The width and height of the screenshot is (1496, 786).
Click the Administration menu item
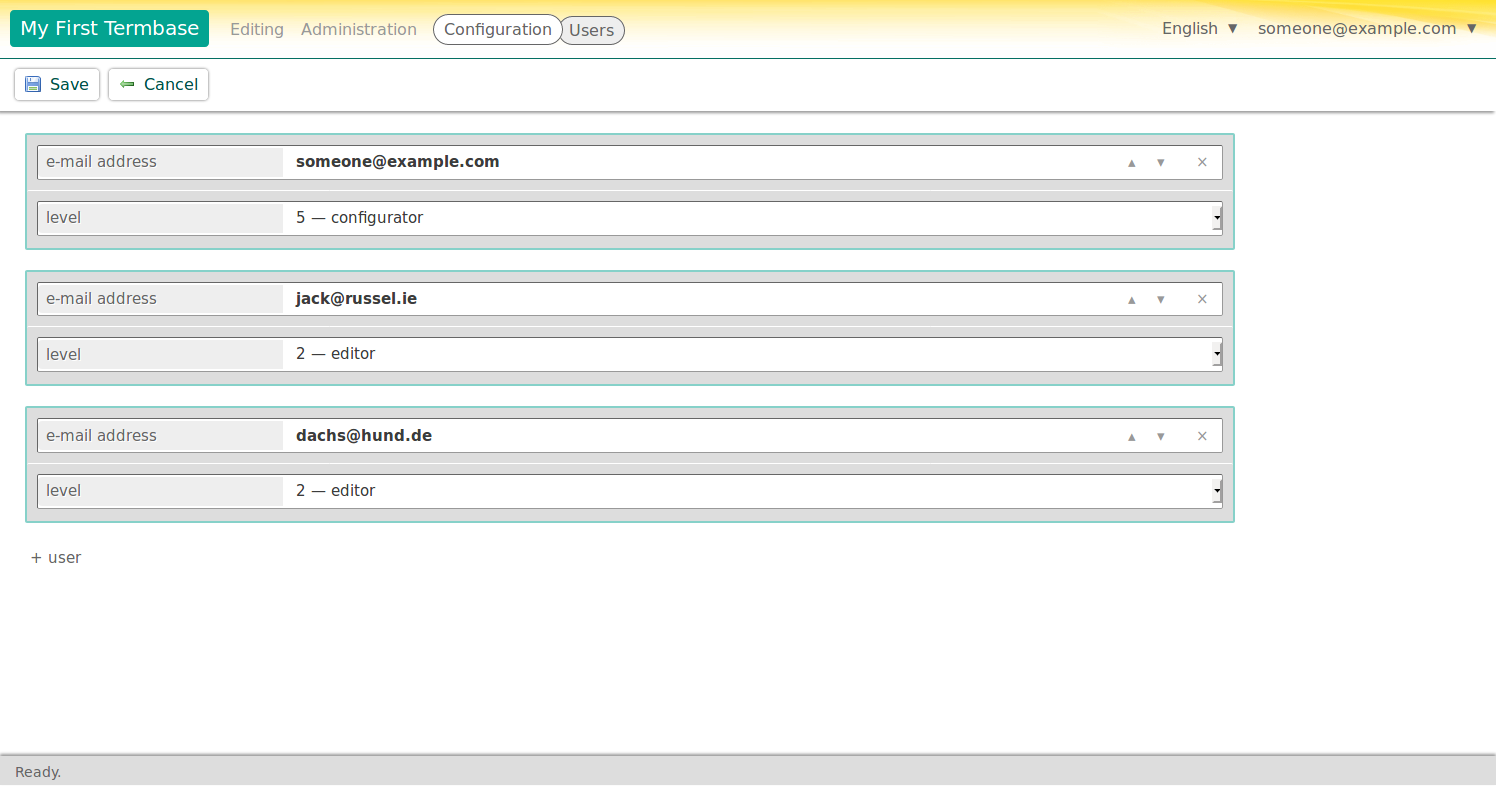pos(358,29)
